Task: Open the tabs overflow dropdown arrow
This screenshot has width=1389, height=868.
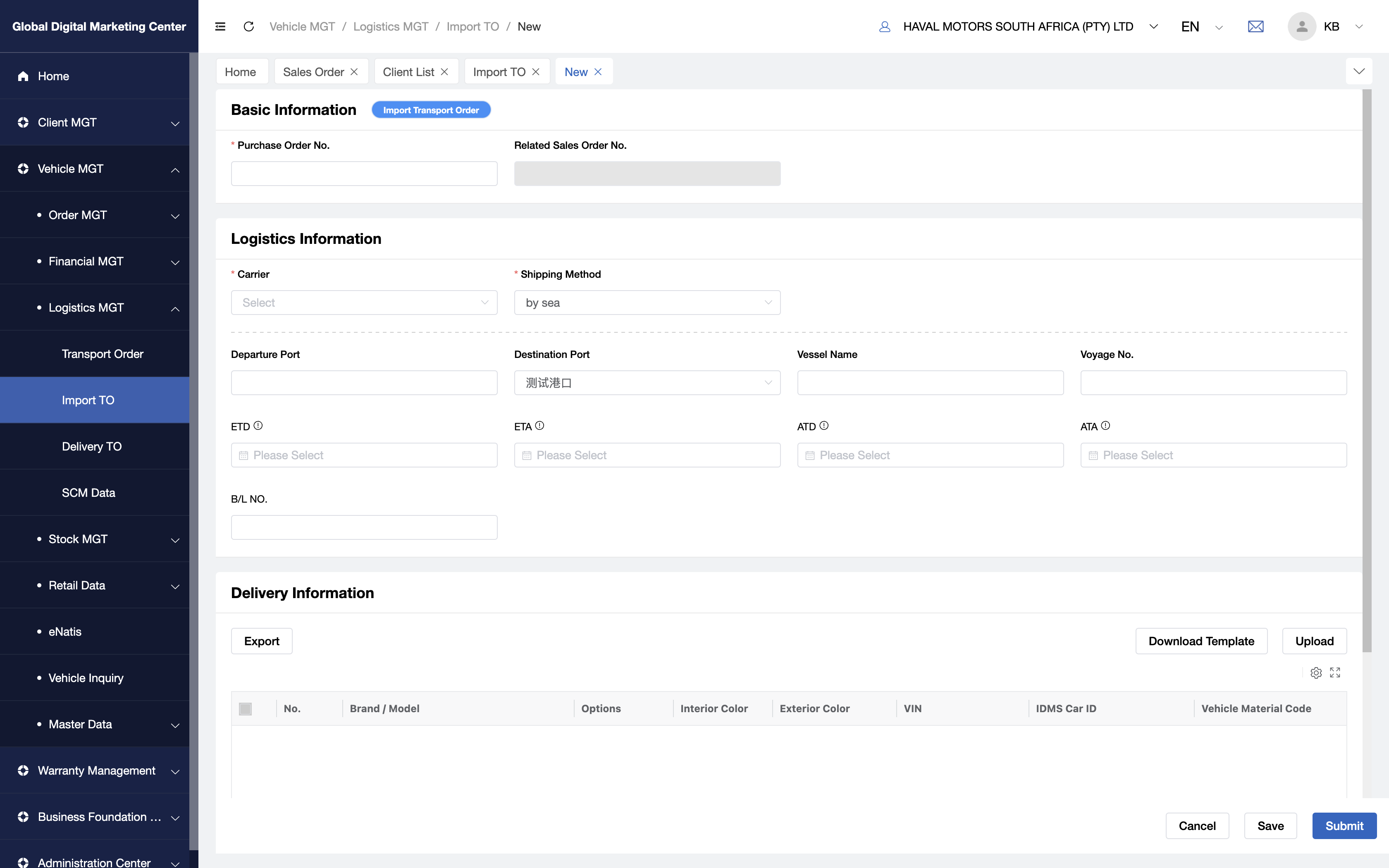Action: click(x=1358, y=71)
